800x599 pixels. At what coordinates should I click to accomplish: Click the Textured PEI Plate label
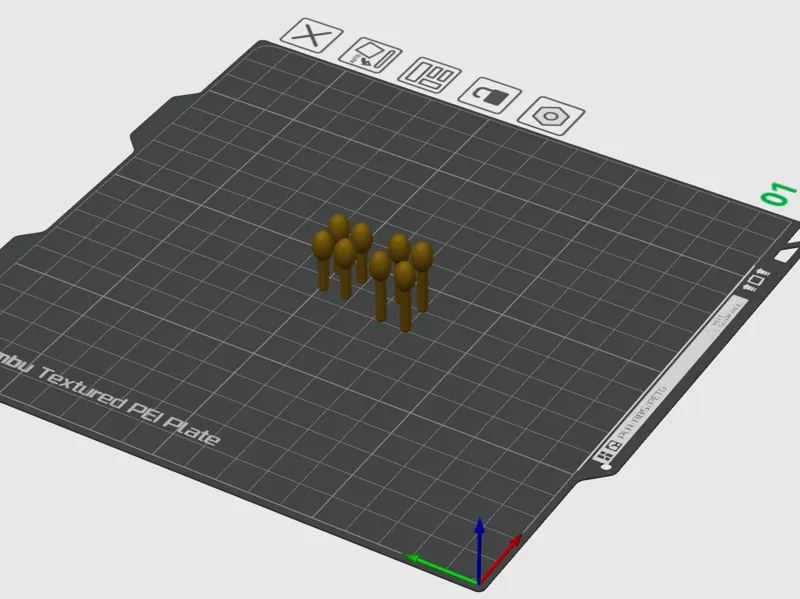coord(129,405)
